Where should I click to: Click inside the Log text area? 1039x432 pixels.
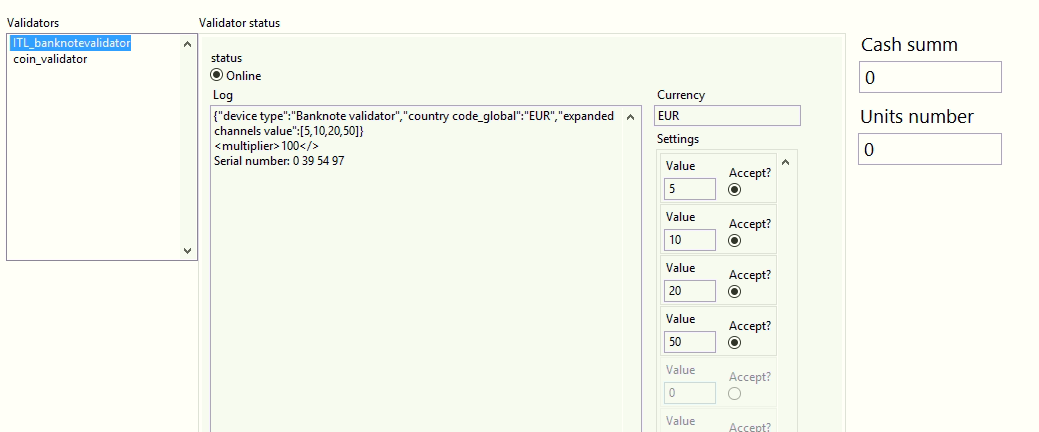click(420, 300)
